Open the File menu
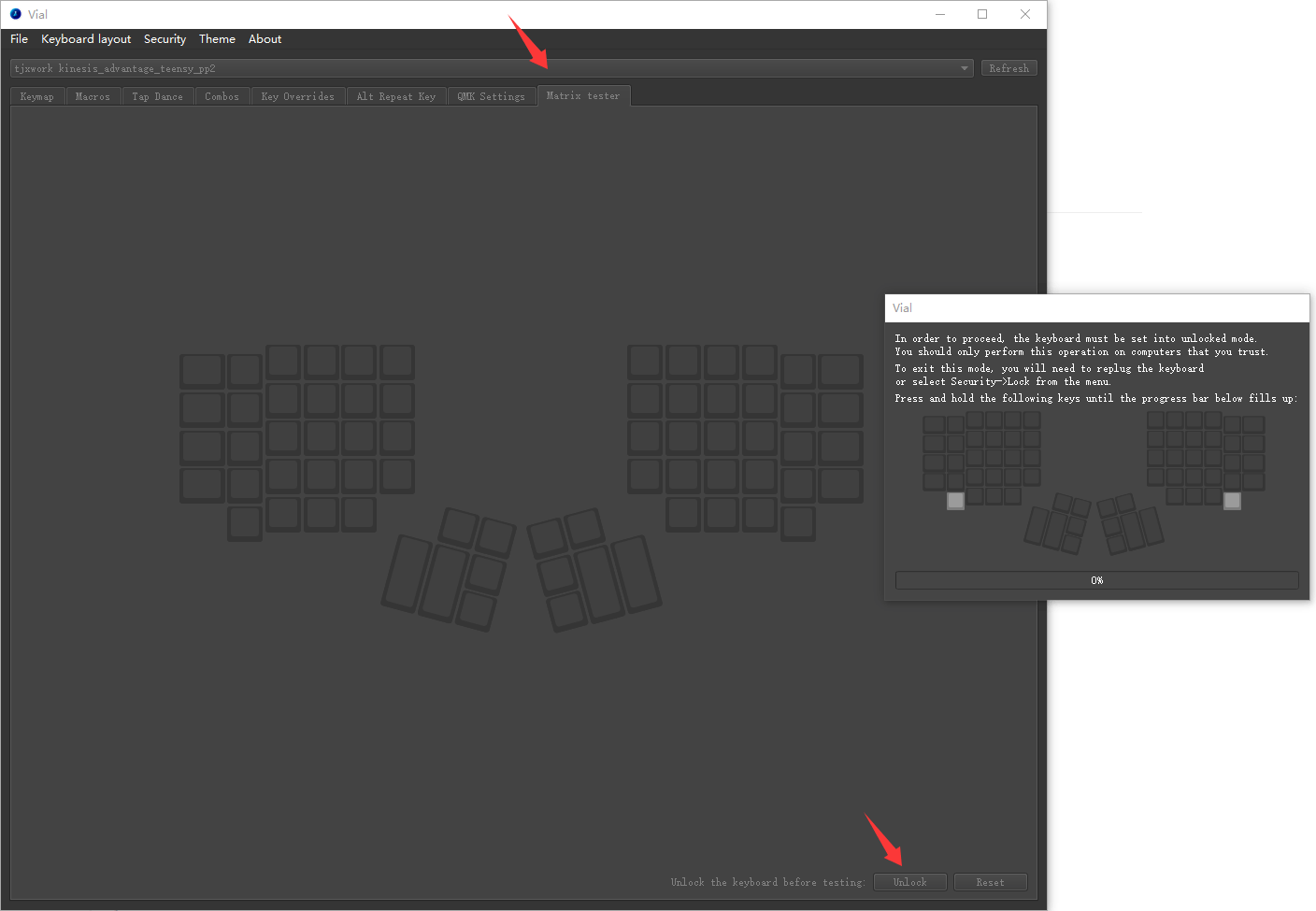1316x911 pixels. pyautogui.click(x=19, y=39)
